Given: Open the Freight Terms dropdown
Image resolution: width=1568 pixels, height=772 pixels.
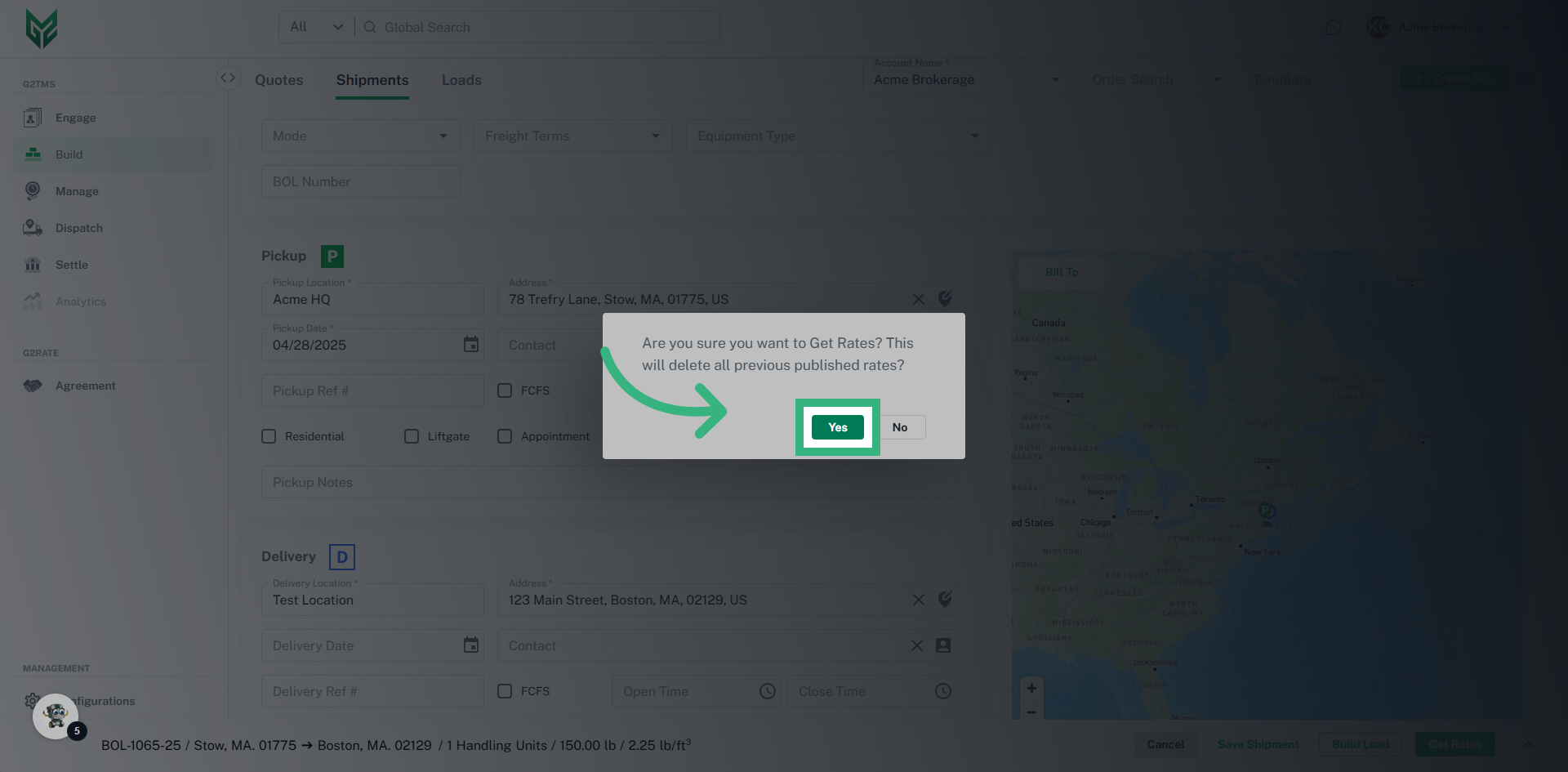Looking at the screenshot, I should pyautogui.click(x=572, y=136).
